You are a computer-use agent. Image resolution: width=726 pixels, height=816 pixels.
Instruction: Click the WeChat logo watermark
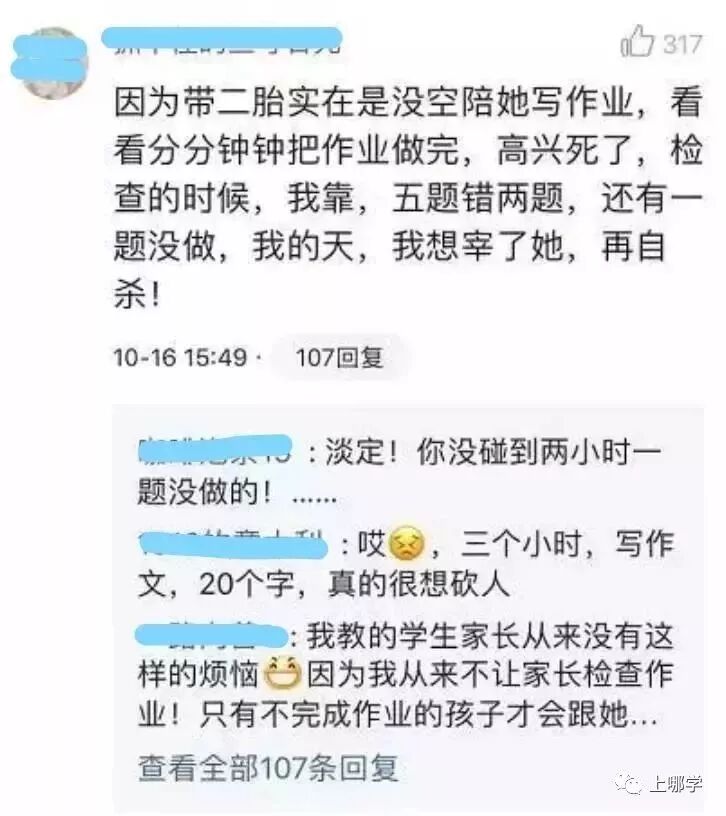[629, 784]
